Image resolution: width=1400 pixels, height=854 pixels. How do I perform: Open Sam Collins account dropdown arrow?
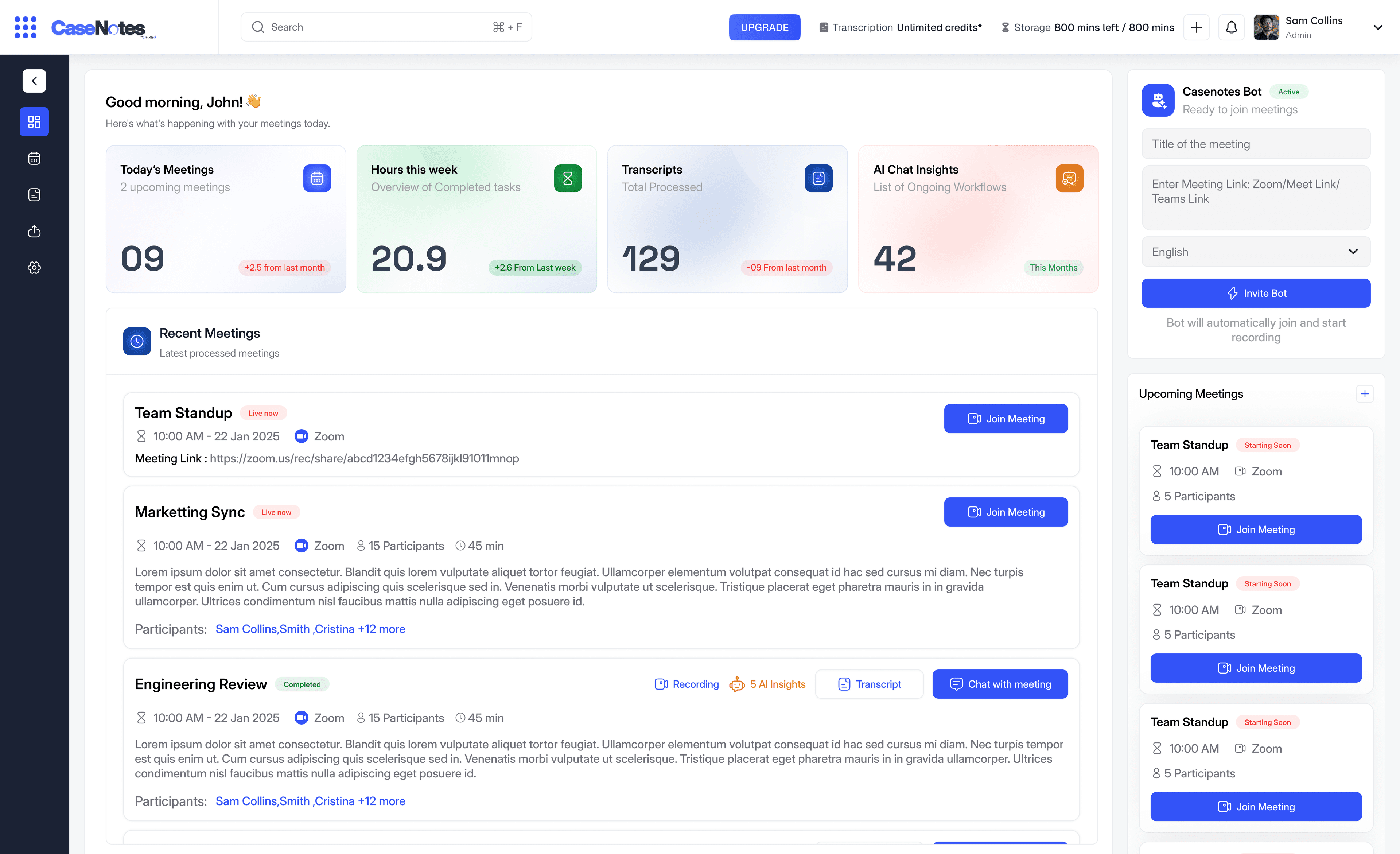(x=1377, y=27)
